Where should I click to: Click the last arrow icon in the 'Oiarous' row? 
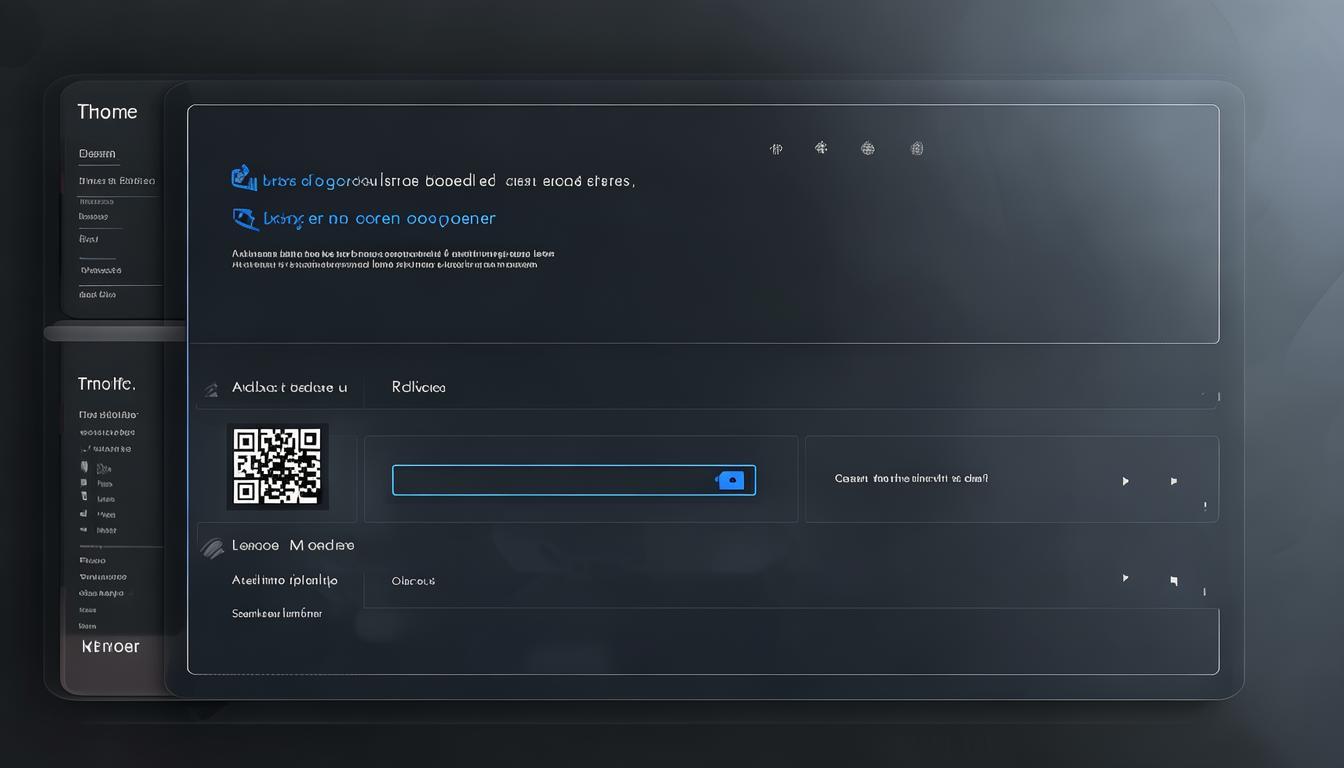tap(1173, 580)
